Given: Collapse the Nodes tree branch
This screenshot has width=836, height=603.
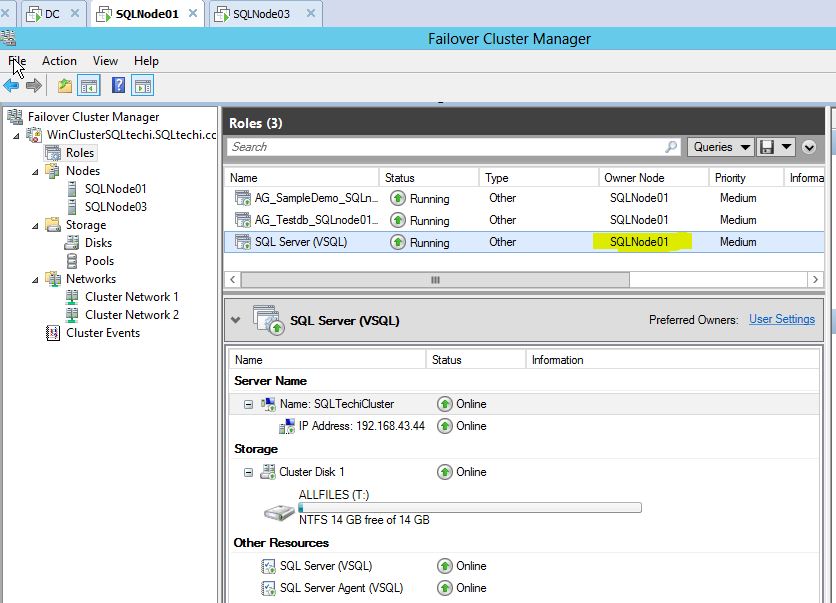Looking at the screenshot, I should pos(35,172).
